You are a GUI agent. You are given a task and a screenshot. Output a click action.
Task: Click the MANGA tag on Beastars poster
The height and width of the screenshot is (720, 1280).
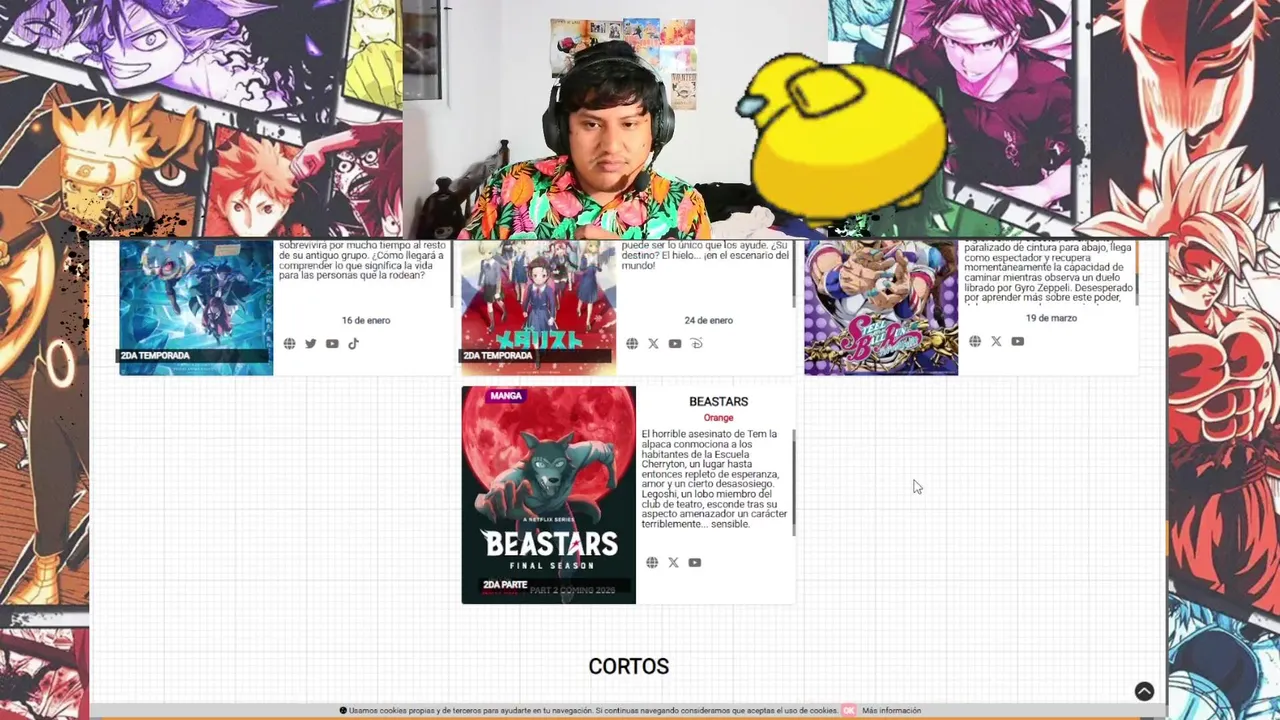pos(506,396)
